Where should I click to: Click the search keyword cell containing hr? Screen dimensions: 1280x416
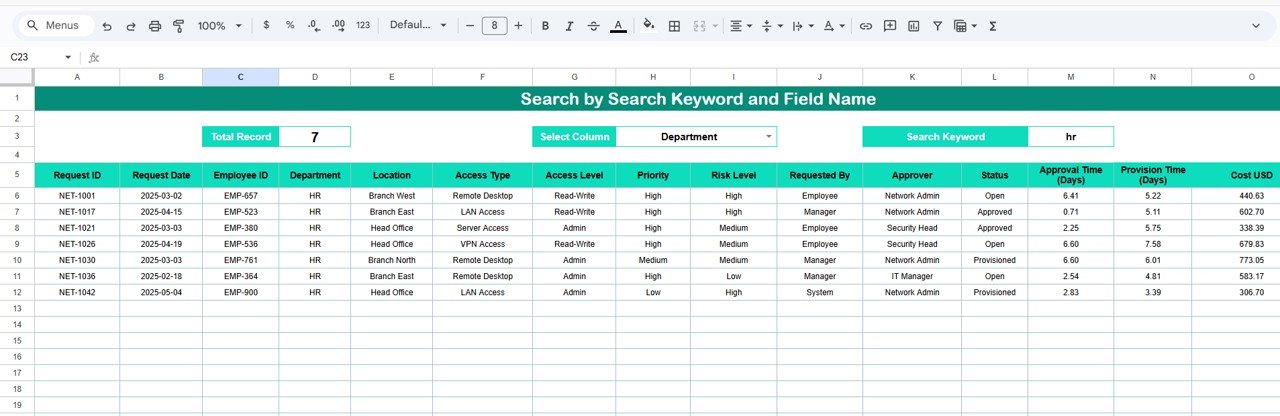1070,137
